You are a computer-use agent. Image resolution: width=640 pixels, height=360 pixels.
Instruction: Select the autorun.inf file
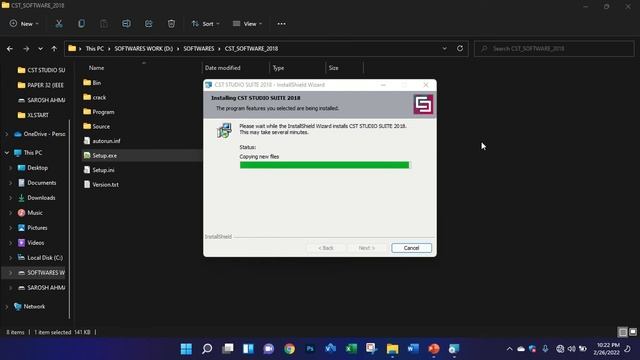click(x=106, y=141)
